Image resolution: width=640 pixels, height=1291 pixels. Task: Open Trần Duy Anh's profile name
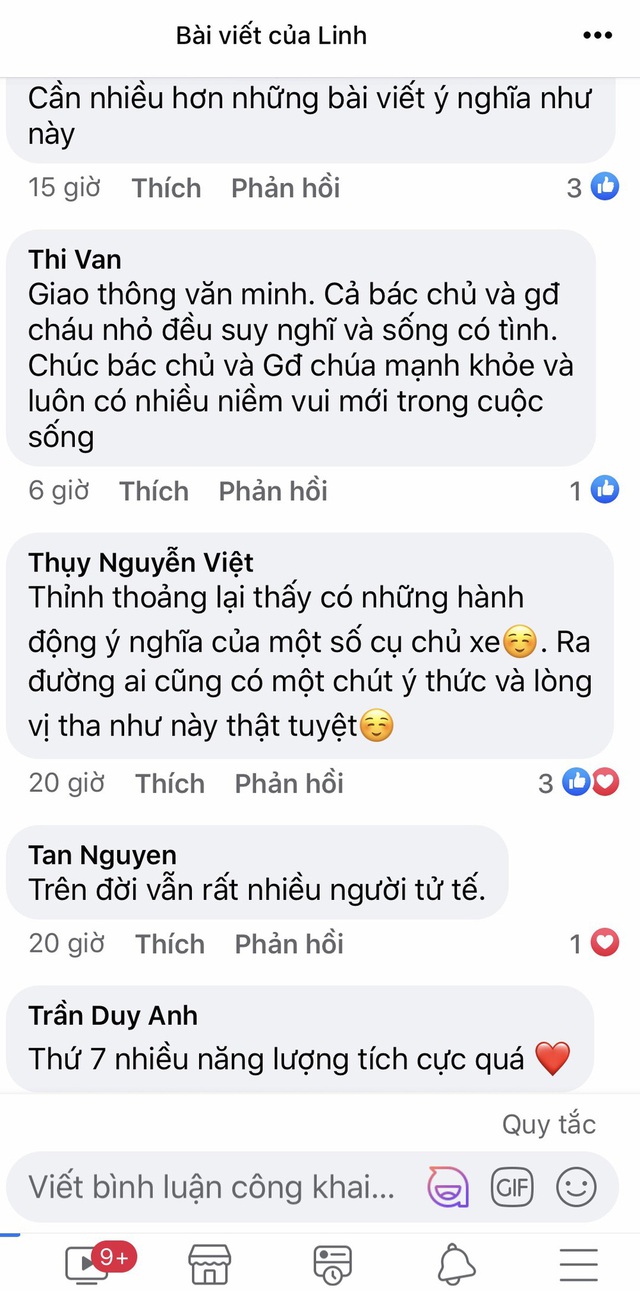(113, 1016)
